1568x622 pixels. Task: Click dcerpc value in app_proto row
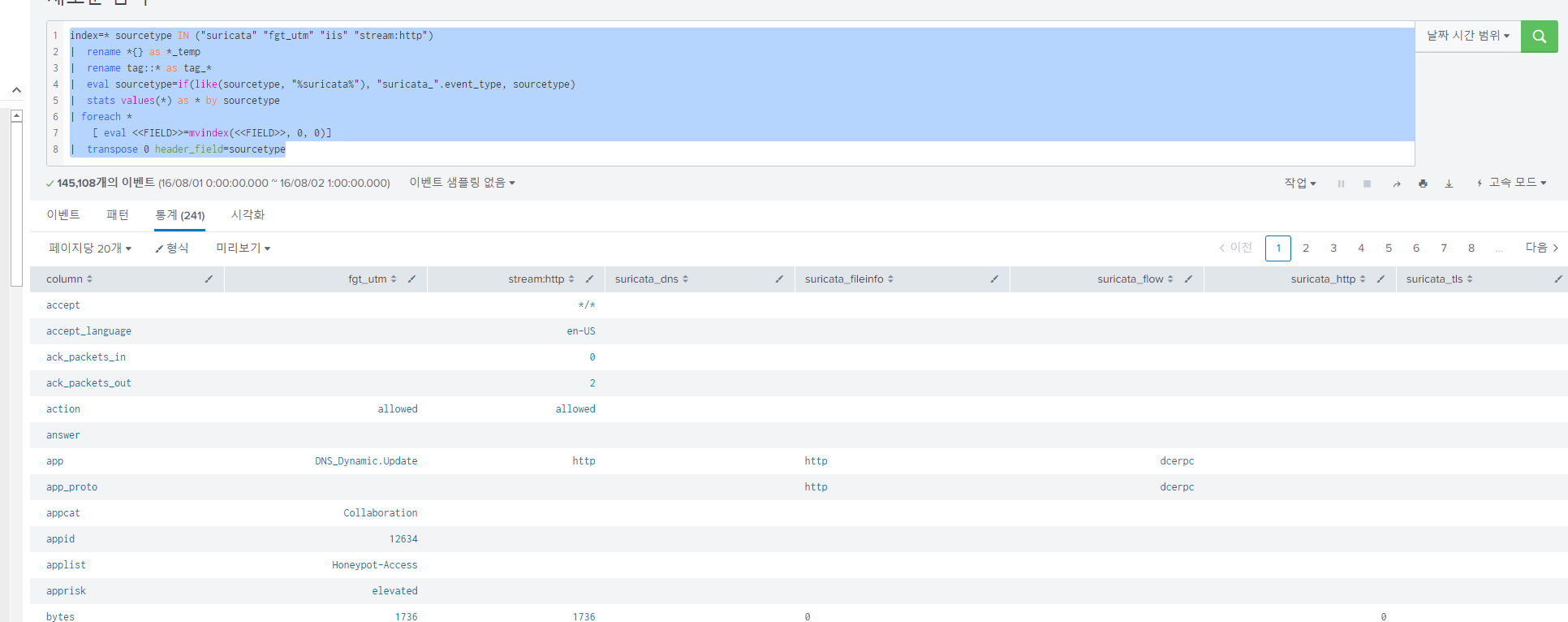[1177, 487]
